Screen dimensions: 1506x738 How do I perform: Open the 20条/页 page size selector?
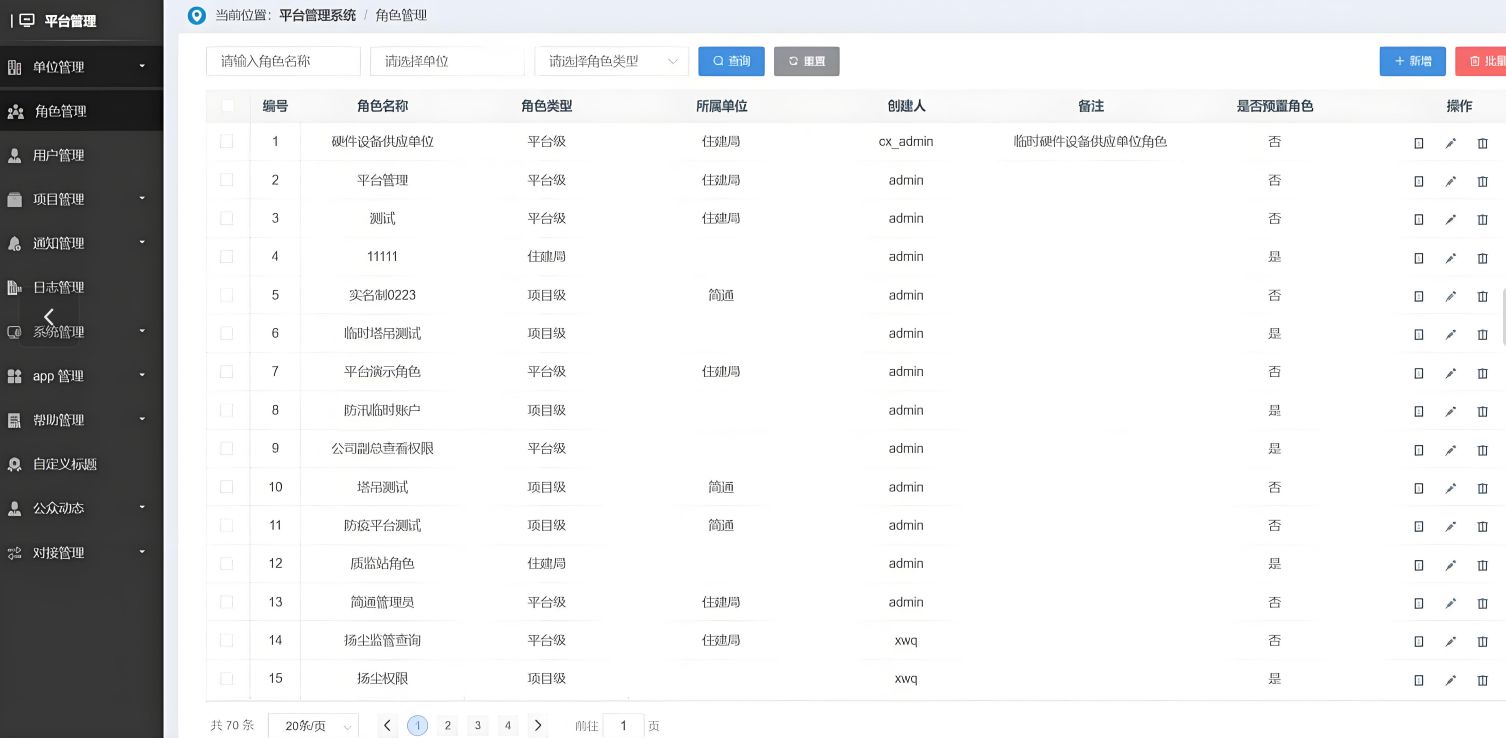tap(313, 725)
